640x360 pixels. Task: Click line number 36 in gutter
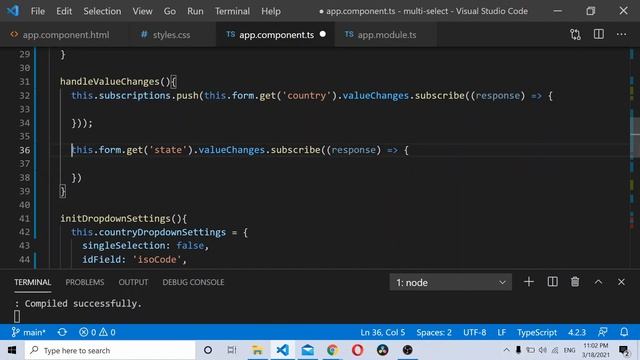tap(24, 150)
